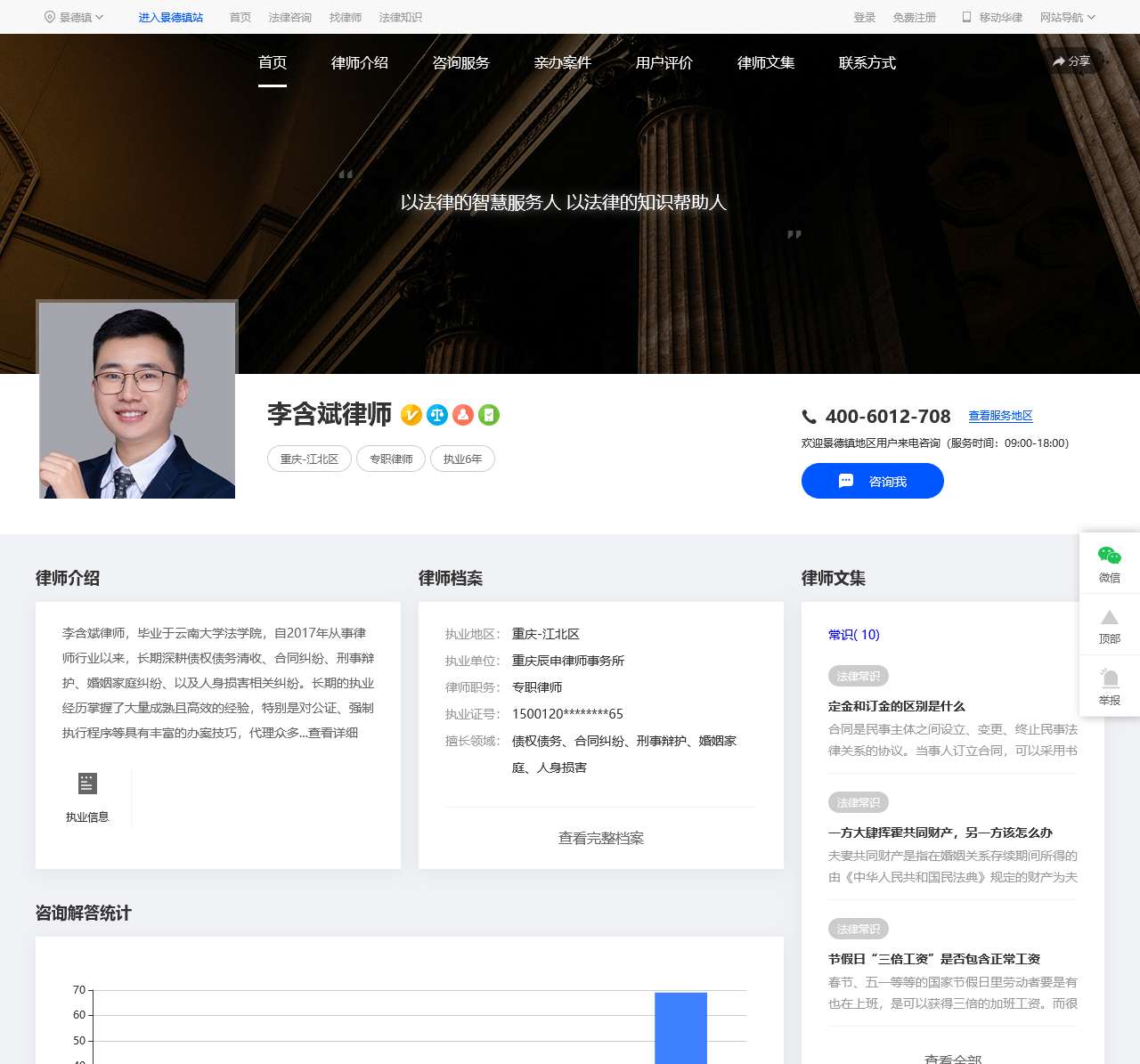Click the 查看服务地区 link
This screenshot has height=1064, width=1140.
pyautogui.click(x=1001, y=416)
